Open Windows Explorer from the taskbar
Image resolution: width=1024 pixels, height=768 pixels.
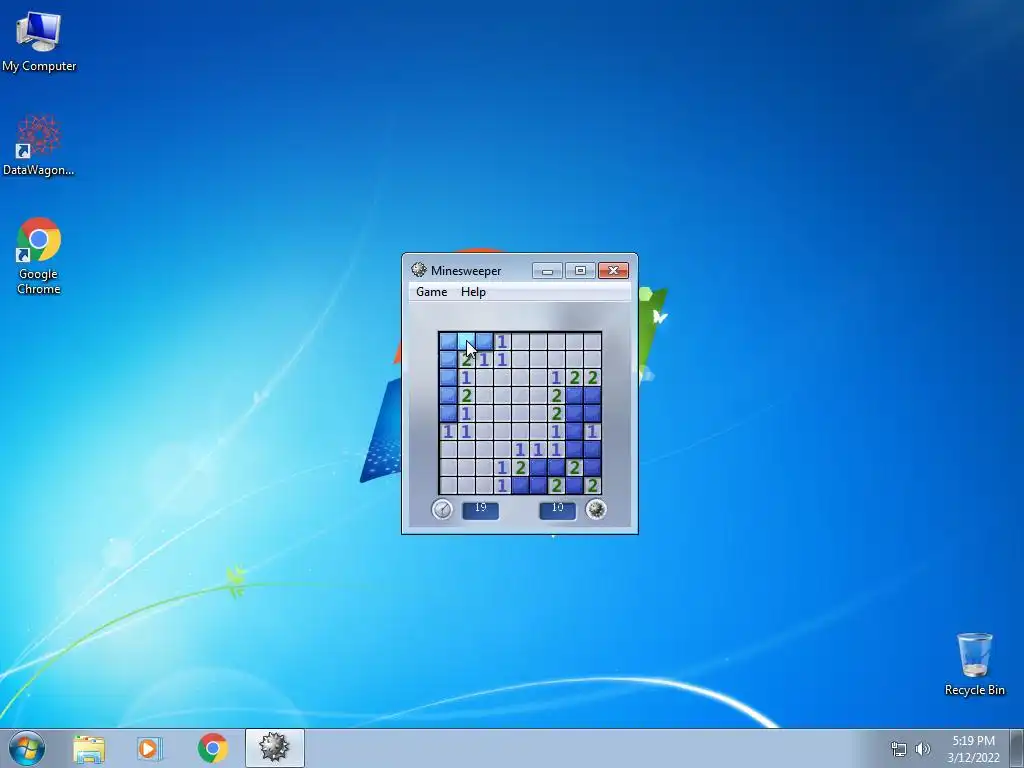89,748
